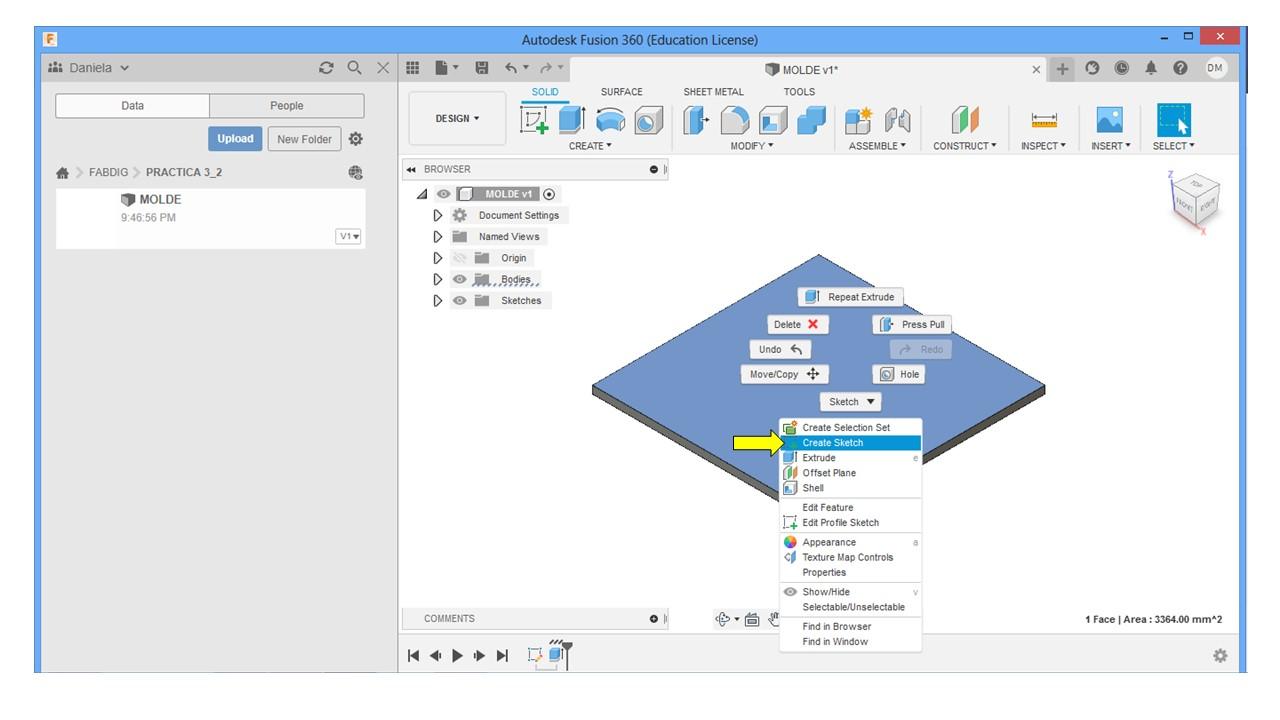
Task: Open data panel settings gear next to New Folder
Action: 356,139
